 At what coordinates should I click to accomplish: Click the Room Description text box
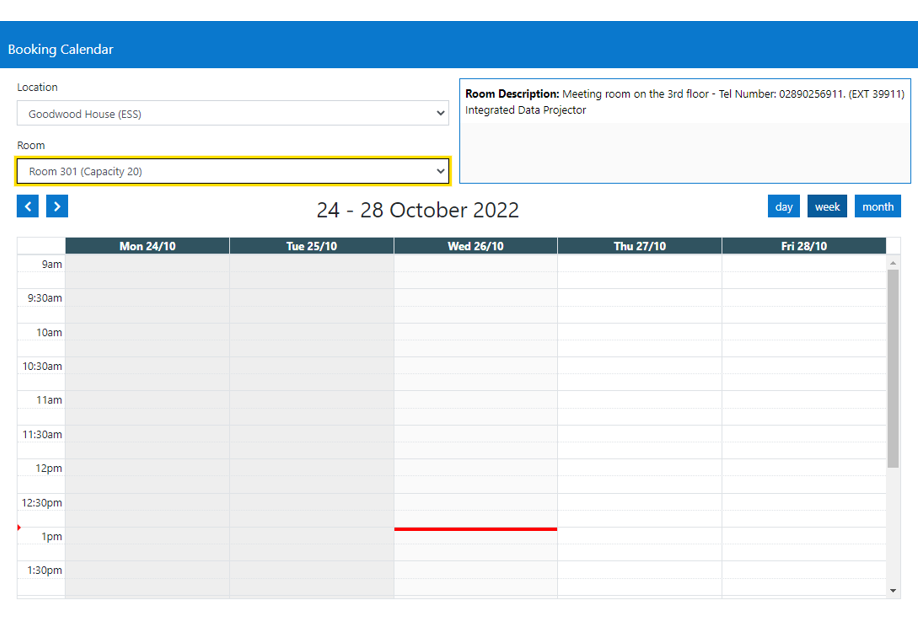coord(685,131)
